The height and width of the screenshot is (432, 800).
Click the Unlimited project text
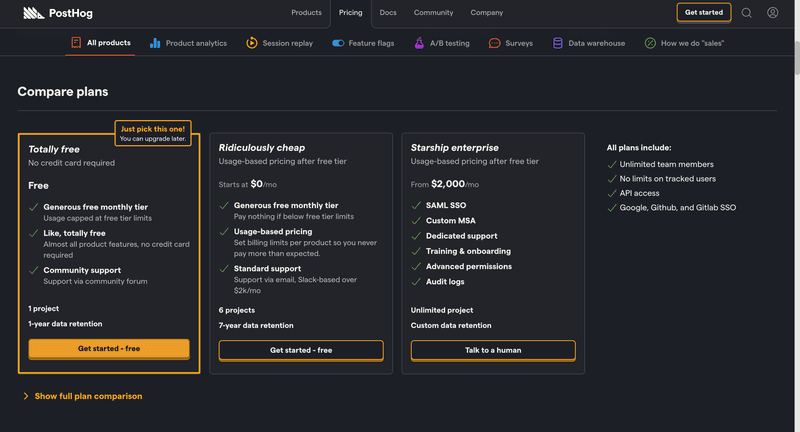tap(442, 310)
